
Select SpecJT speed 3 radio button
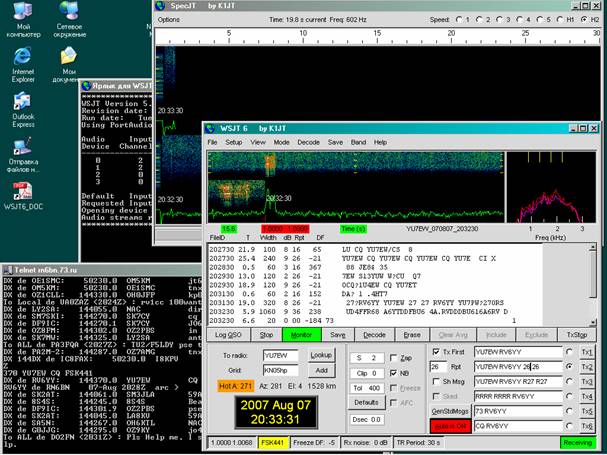coord(499,19)
